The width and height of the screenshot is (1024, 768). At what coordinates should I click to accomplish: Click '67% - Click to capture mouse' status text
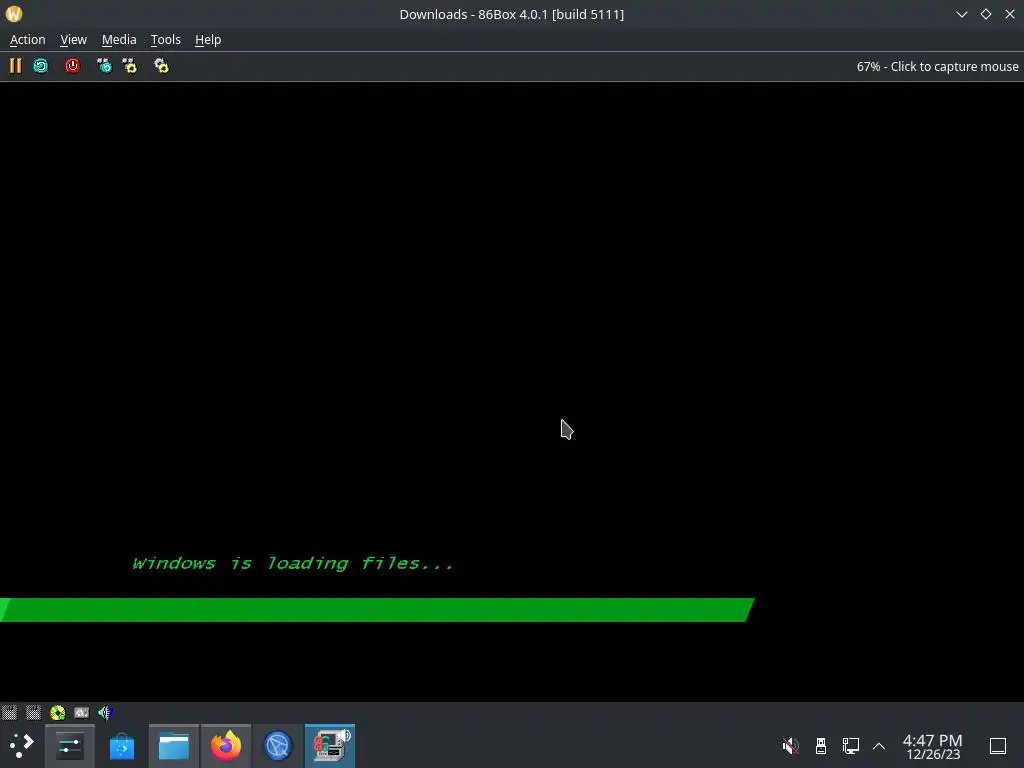(x=937, y=67)
